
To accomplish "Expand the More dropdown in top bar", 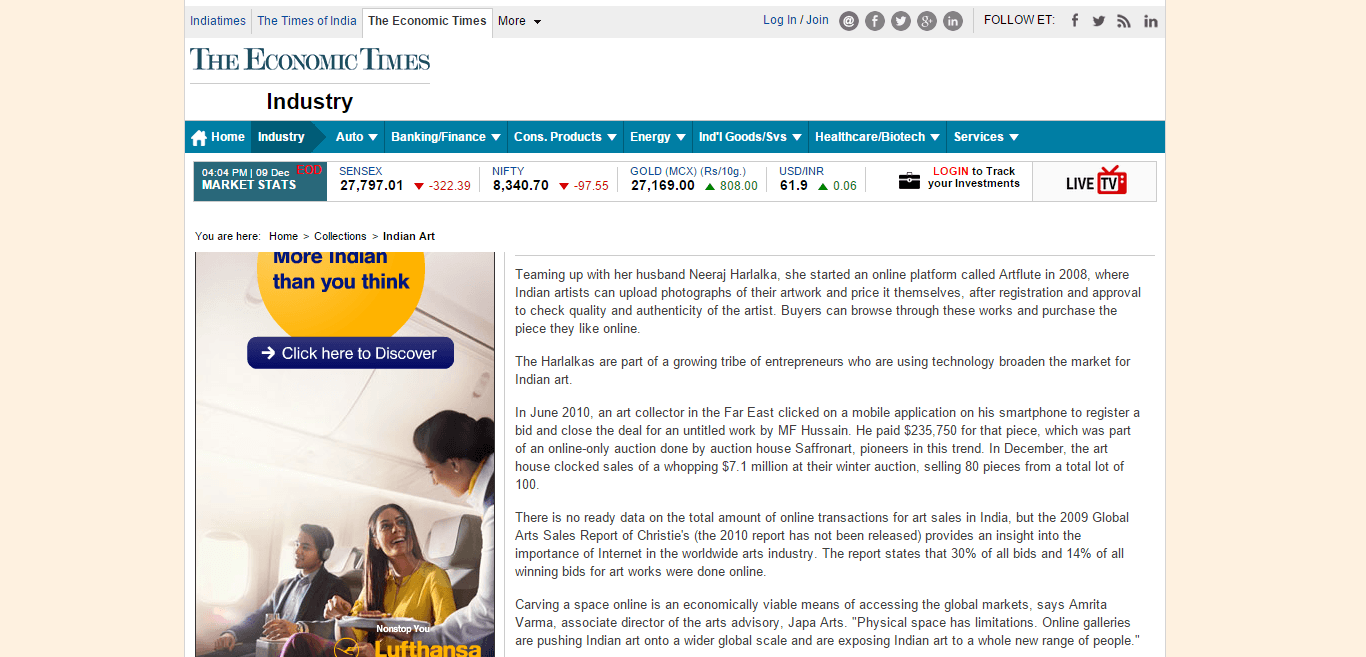I will [519, 21].
